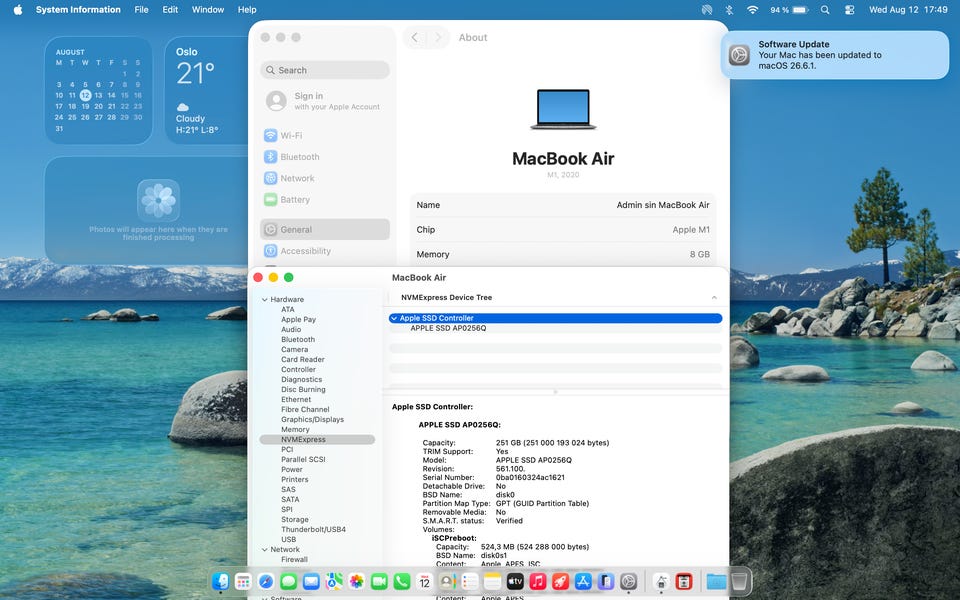
Task: Open the File menu
Action: tap(141, 10)
